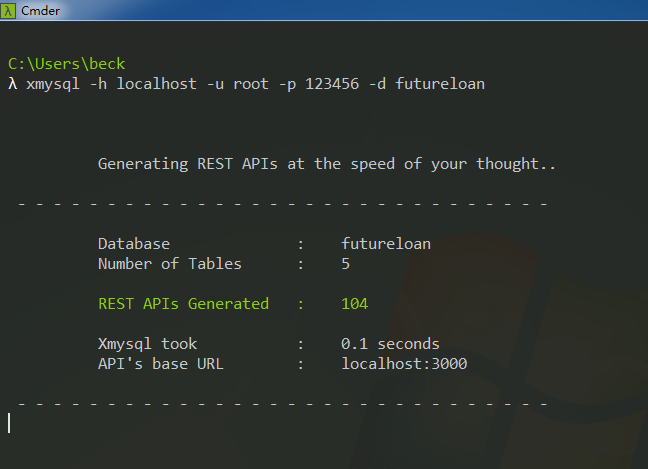The height and width of the screenshot is (469, 648).
Task: Click the Cmder window title text
Action: (42, 10)
